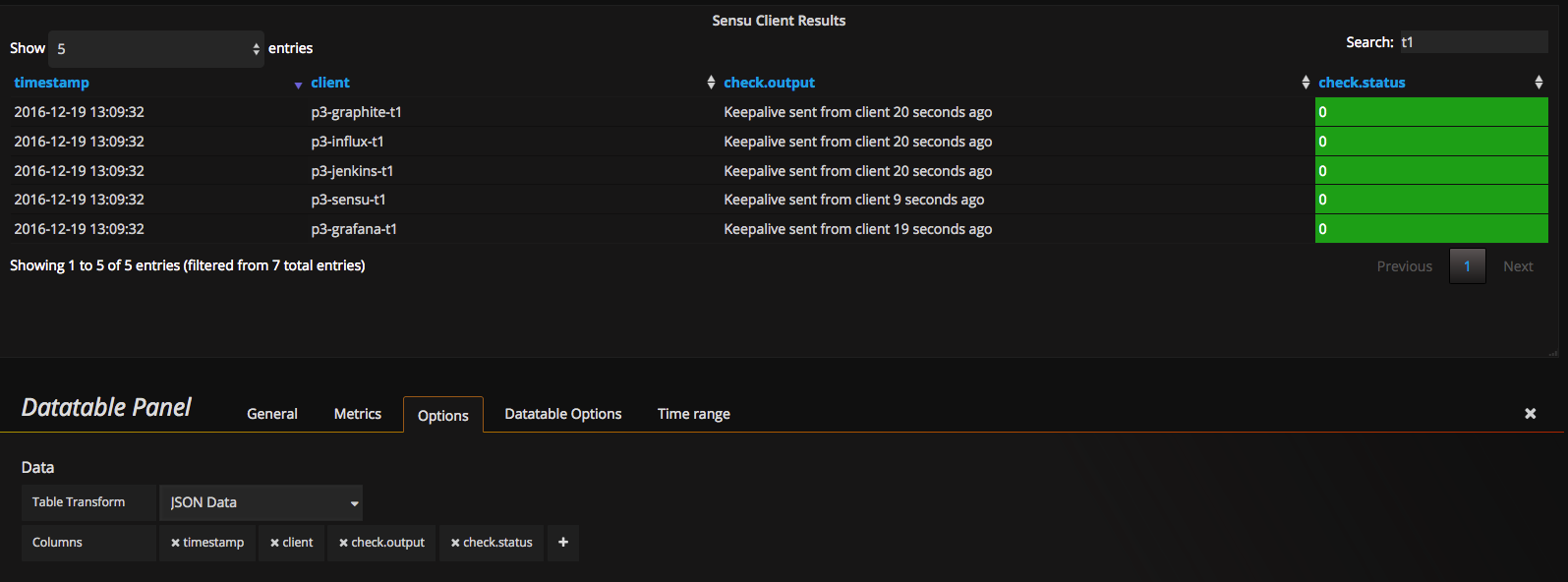This screenshot has width=1568, height=582.
Task: Add a new column with plus button
Action: point(563,542)
